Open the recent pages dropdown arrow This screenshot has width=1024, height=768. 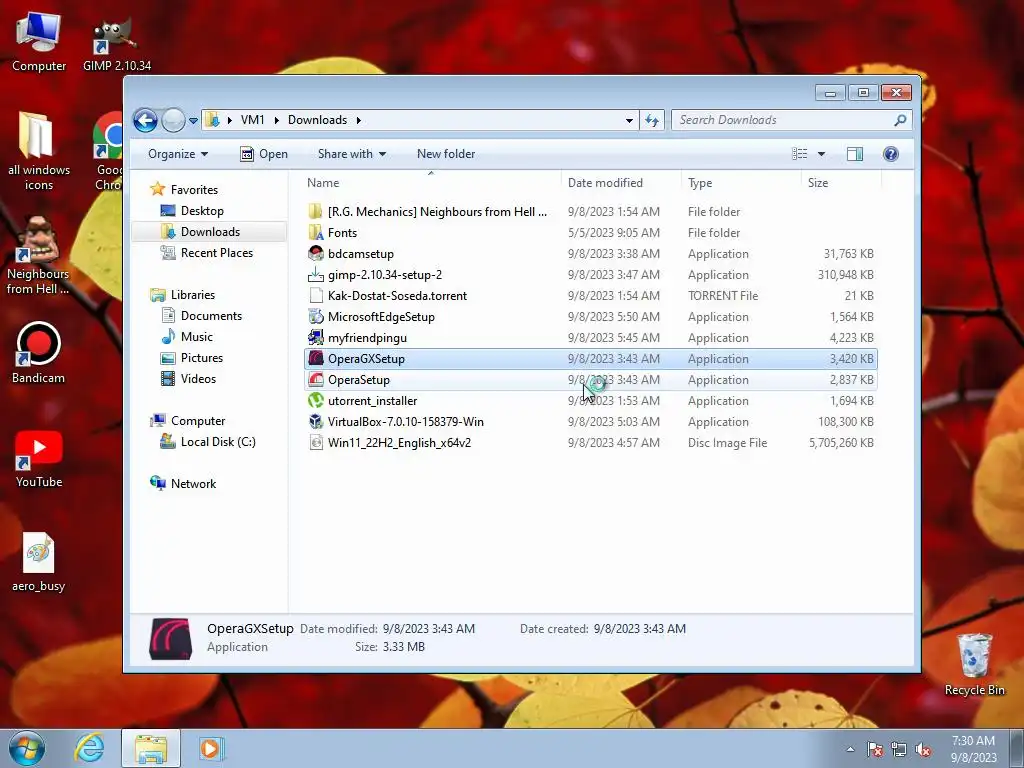pos(193,121)
